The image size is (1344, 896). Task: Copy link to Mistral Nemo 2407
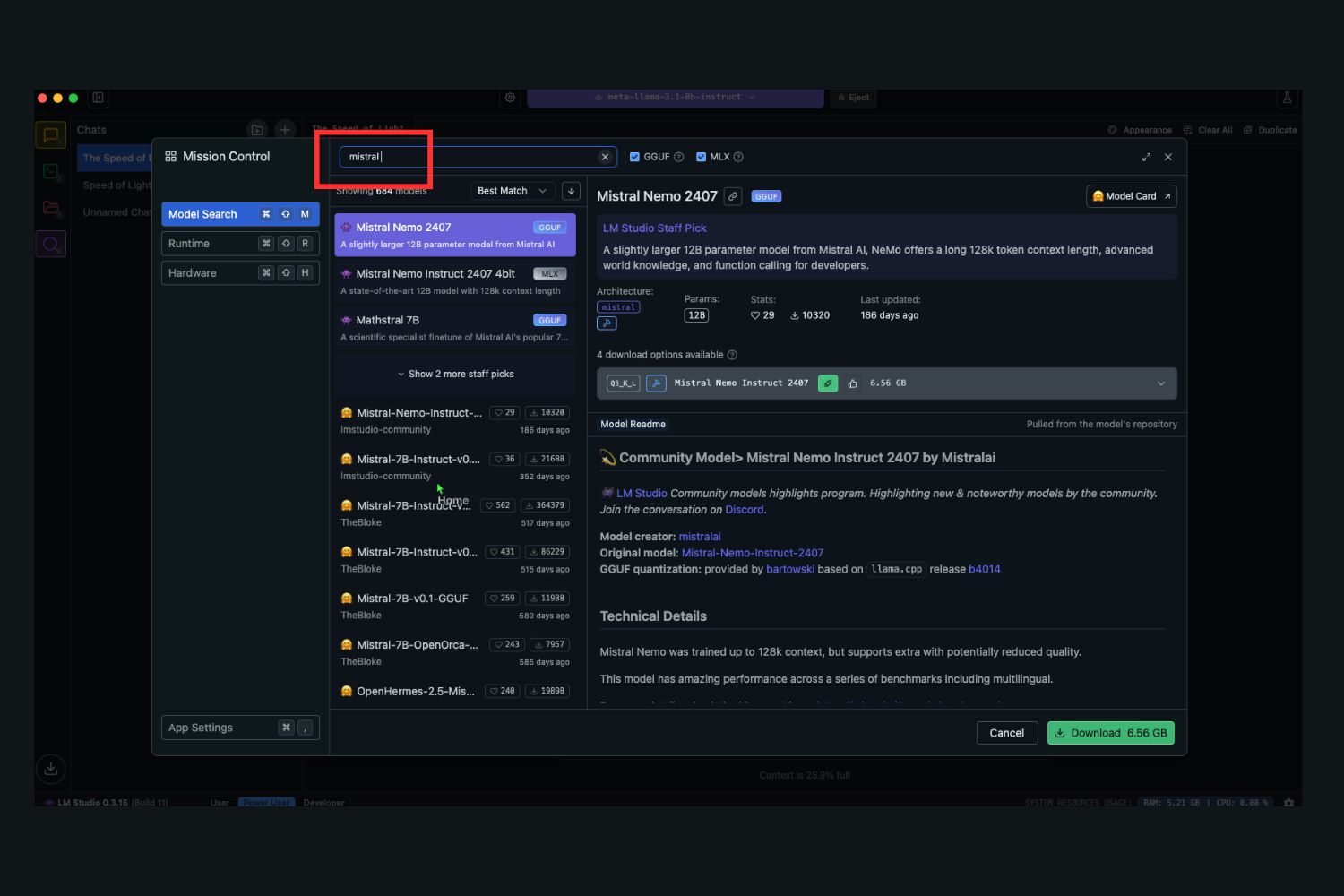(733, 196)
